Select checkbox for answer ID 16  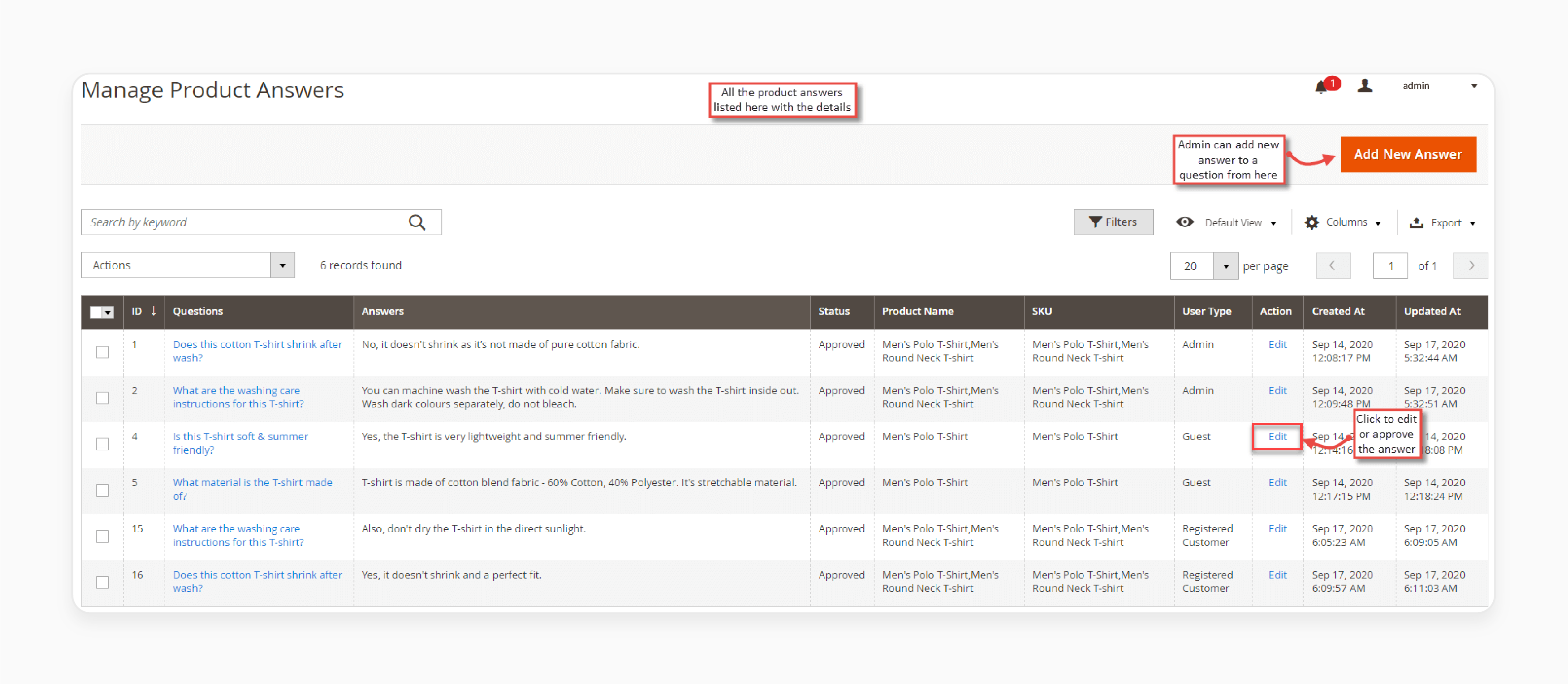(x=102, y=582)
